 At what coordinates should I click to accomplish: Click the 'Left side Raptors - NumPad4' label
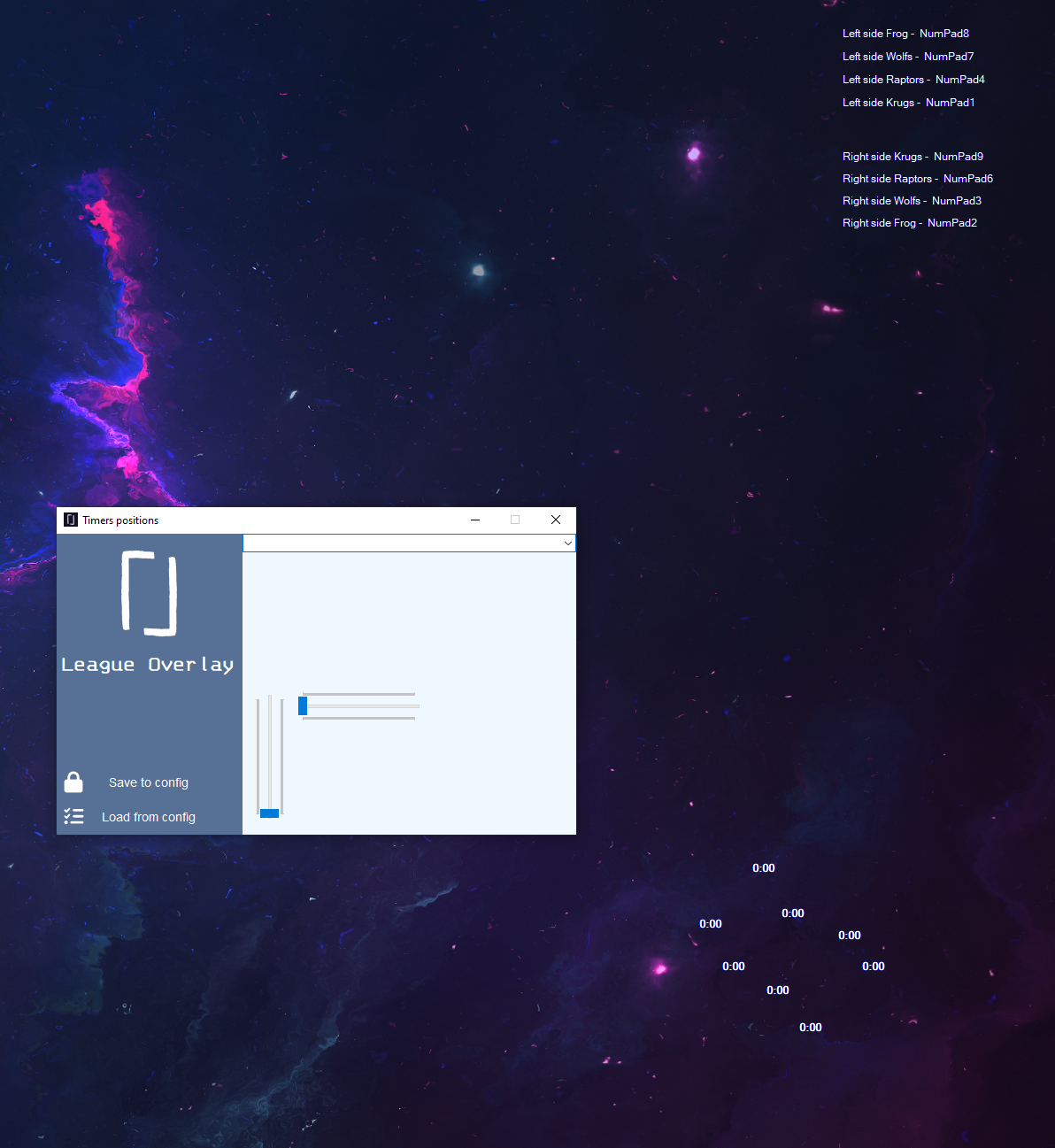click(913, 80)
